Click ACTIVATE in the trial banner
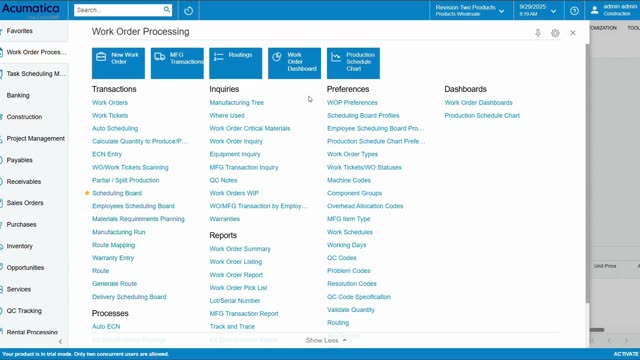The height and width of the screenshot is (360, 640). (x=626, y=354)
